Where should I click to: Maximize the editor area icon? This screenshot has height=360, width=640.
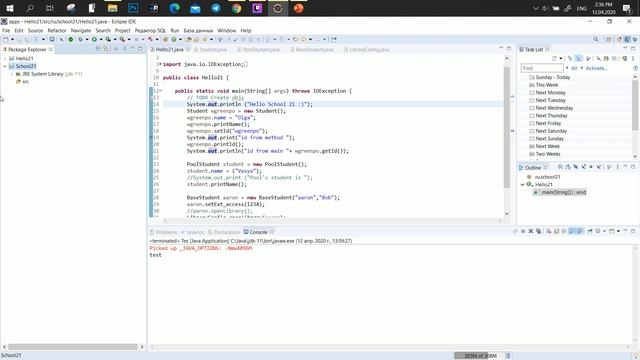(509, 49)
